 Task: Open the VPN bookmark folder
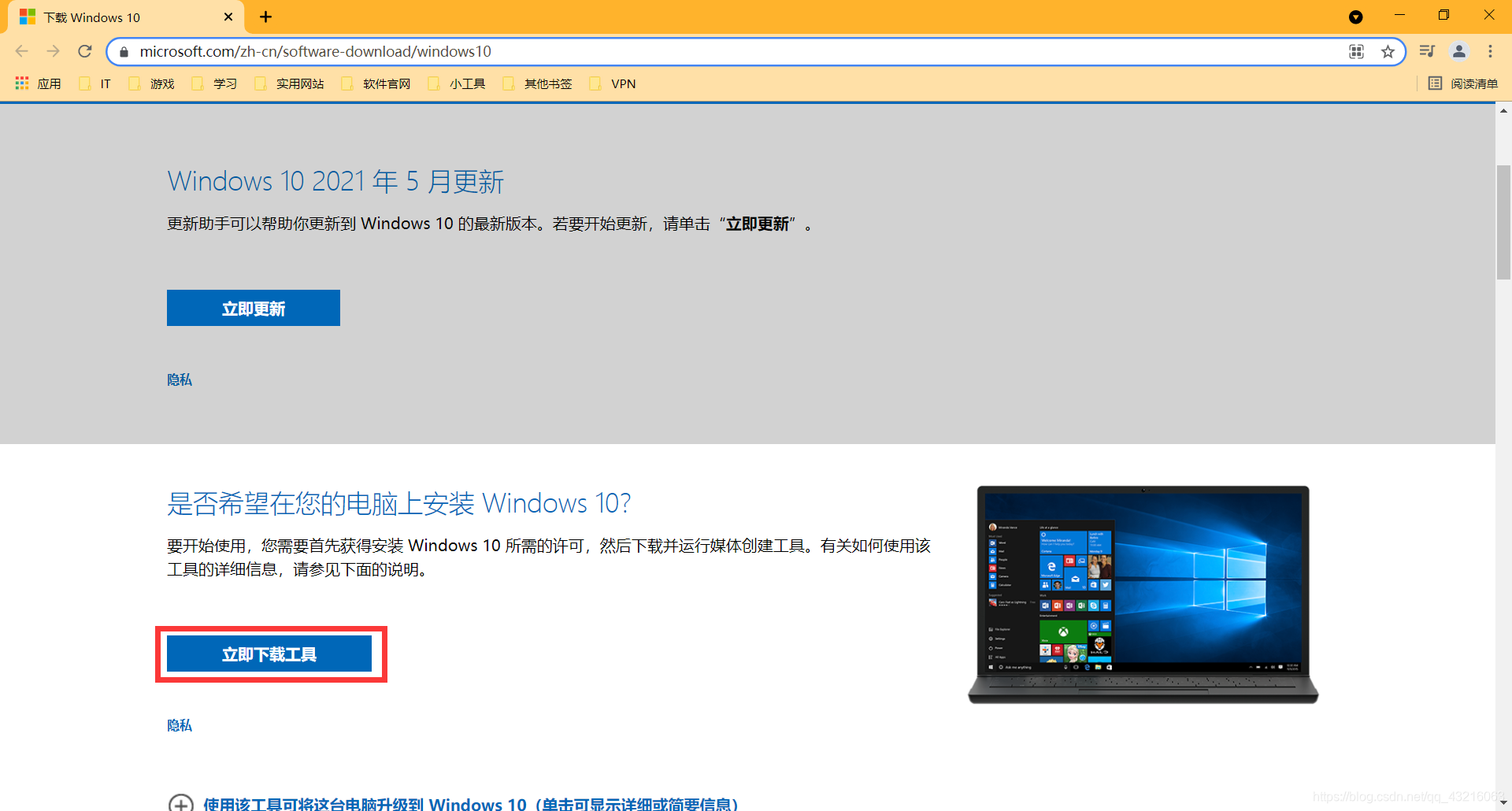pyautogui.click(x=612, y=83)
